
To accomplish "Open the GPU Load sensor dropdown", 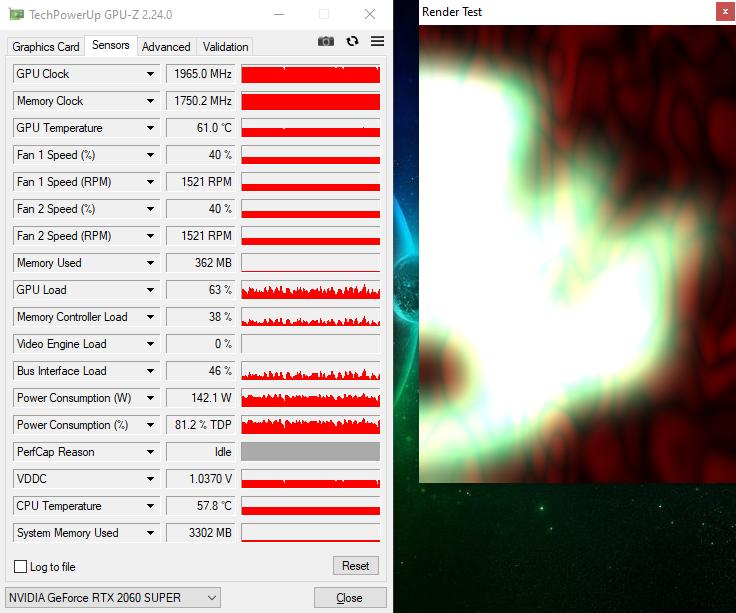I will 151,290.
